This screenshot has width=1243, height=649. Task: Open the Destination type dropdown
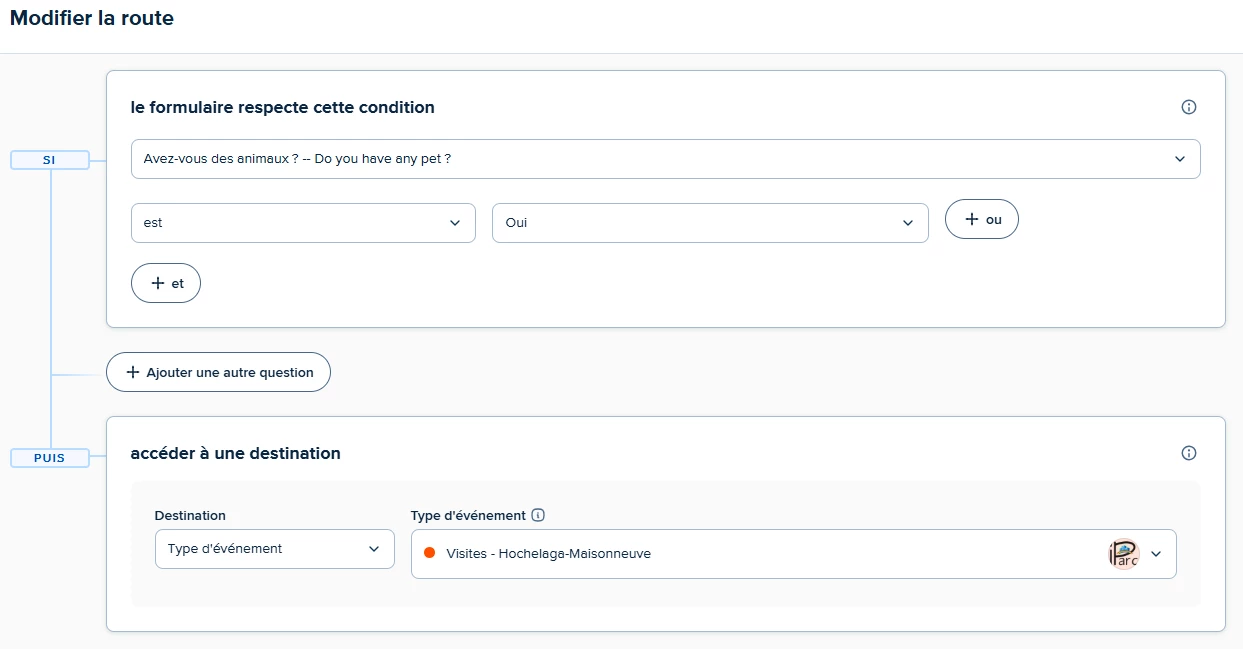275,549
